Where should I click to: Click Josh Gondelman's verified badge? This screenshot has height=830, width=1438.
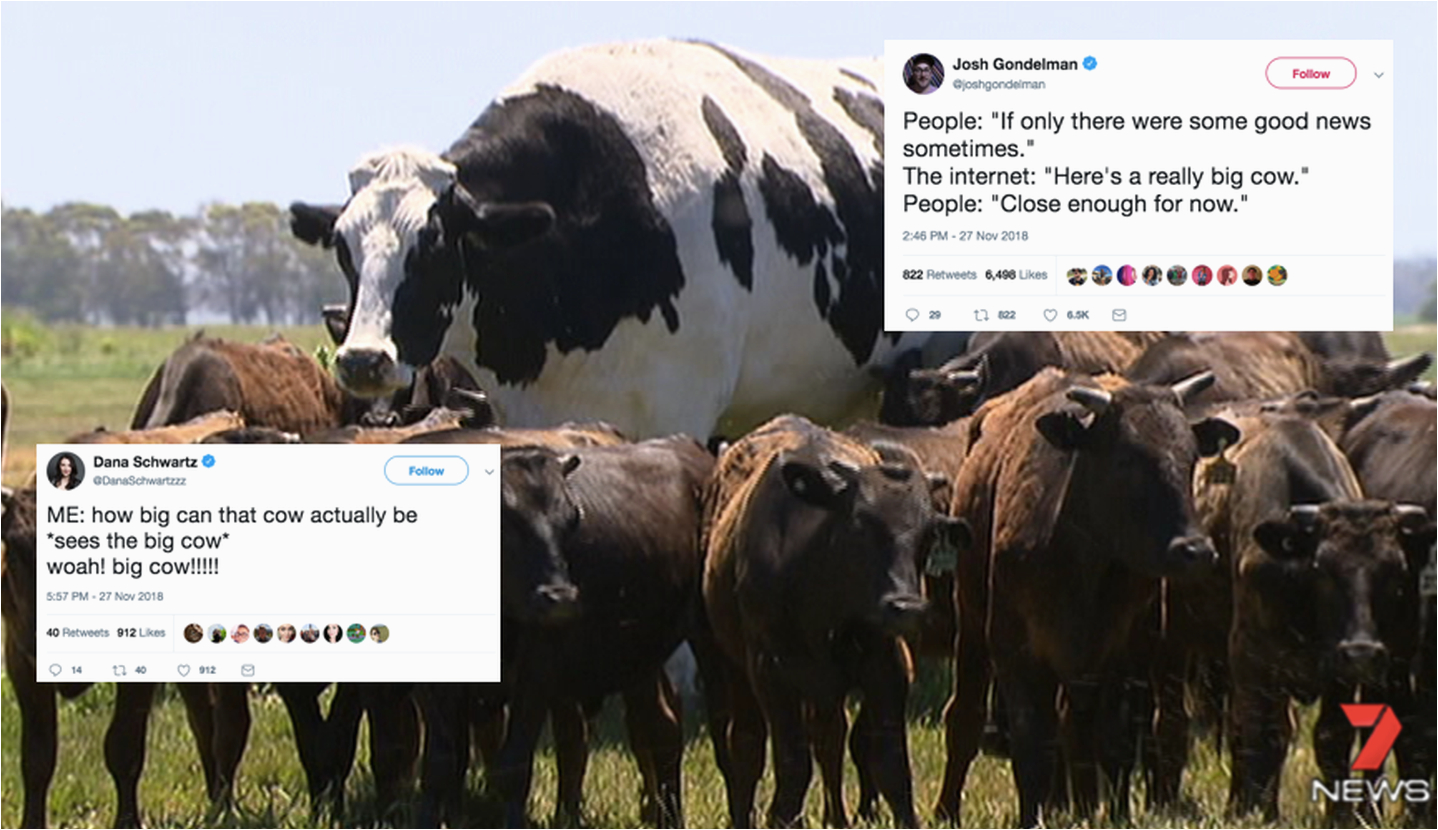1090,64
